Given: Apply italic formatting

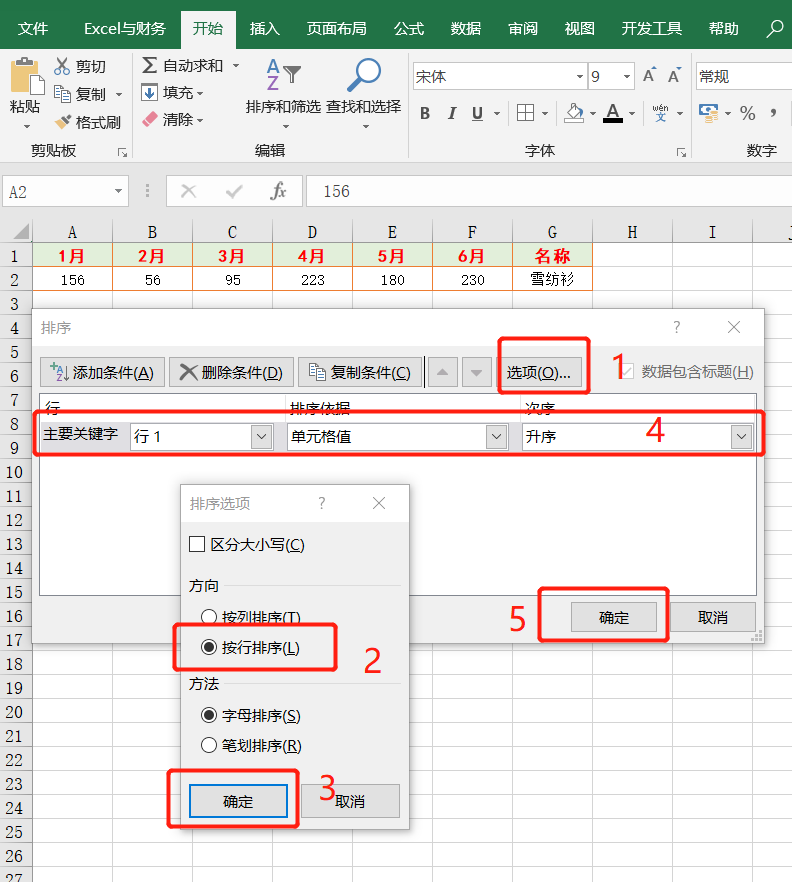Looking at the screenshot, I should (452, 114).
